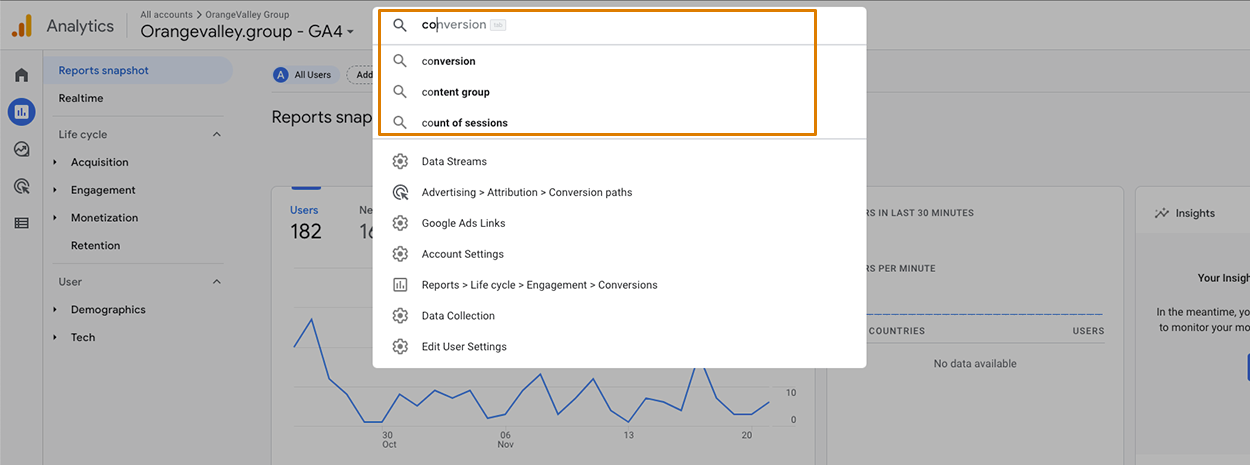Image resolution: width=1250 pixels, height=465 pixels.
Task: Open the Demographics section
Action: pos(108,310)
